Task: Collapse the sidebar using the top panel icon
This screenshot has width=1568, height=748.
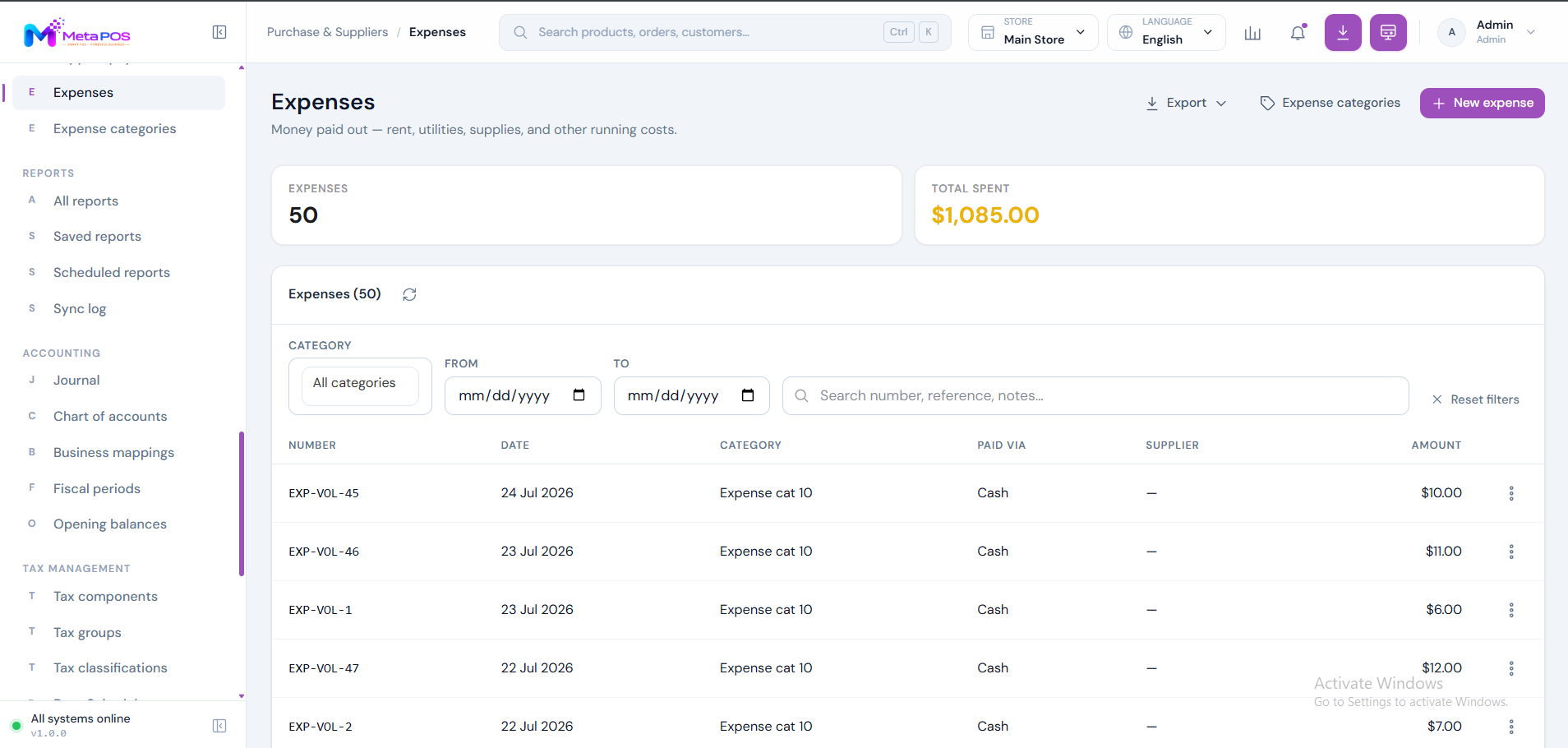Action: click(x=219, y=32)
